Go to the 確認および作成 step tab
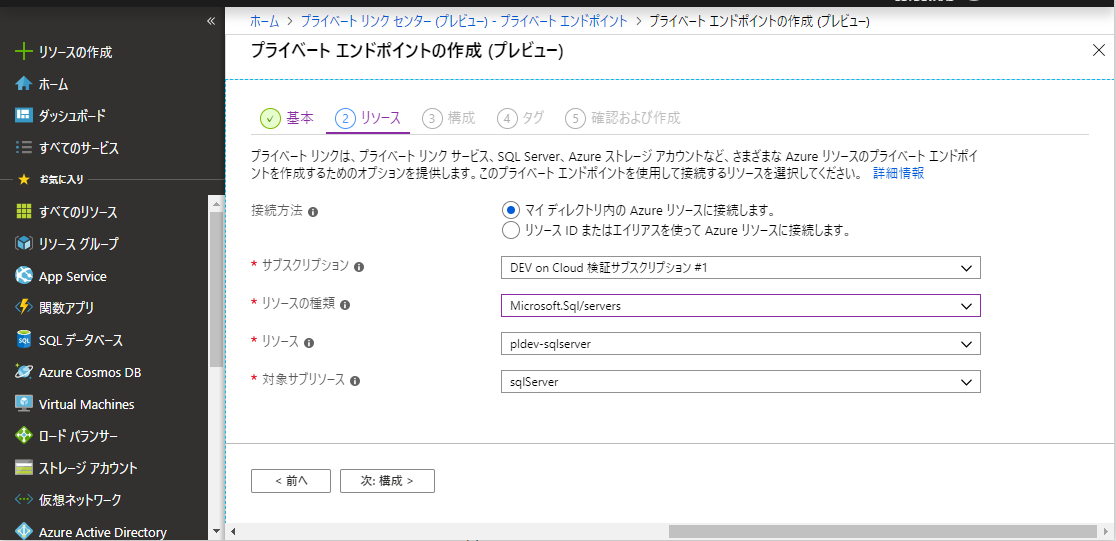This screenshot has height=541, width=1116. [623, 118]
